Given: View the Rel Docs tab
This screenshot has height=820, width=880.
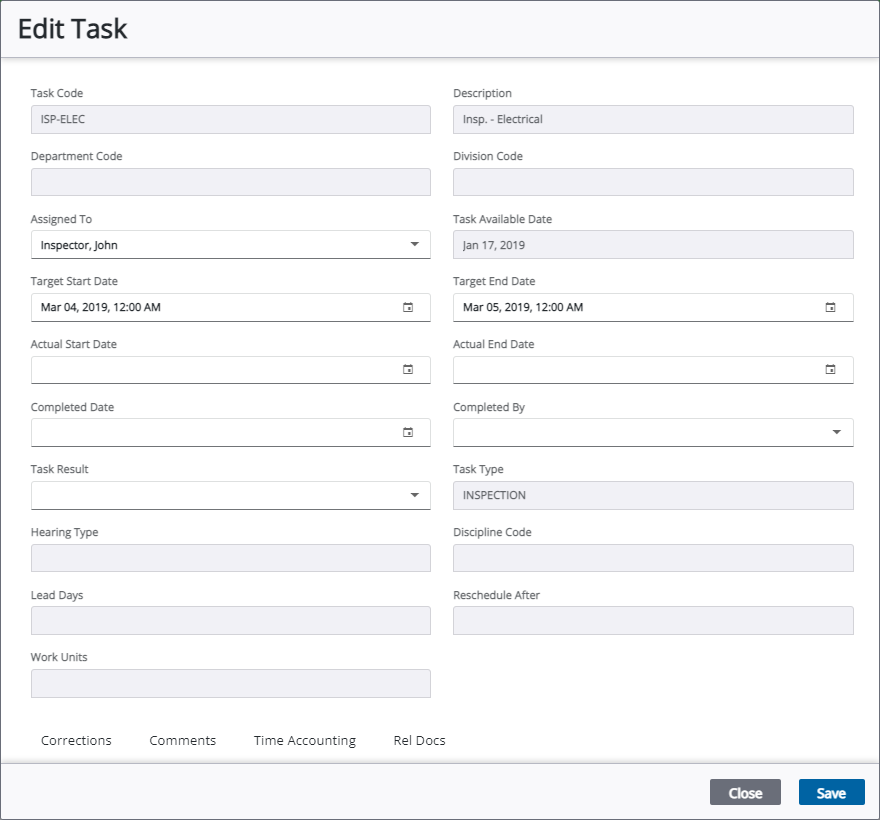Looking at the screenshot, I should coord(419,740).
